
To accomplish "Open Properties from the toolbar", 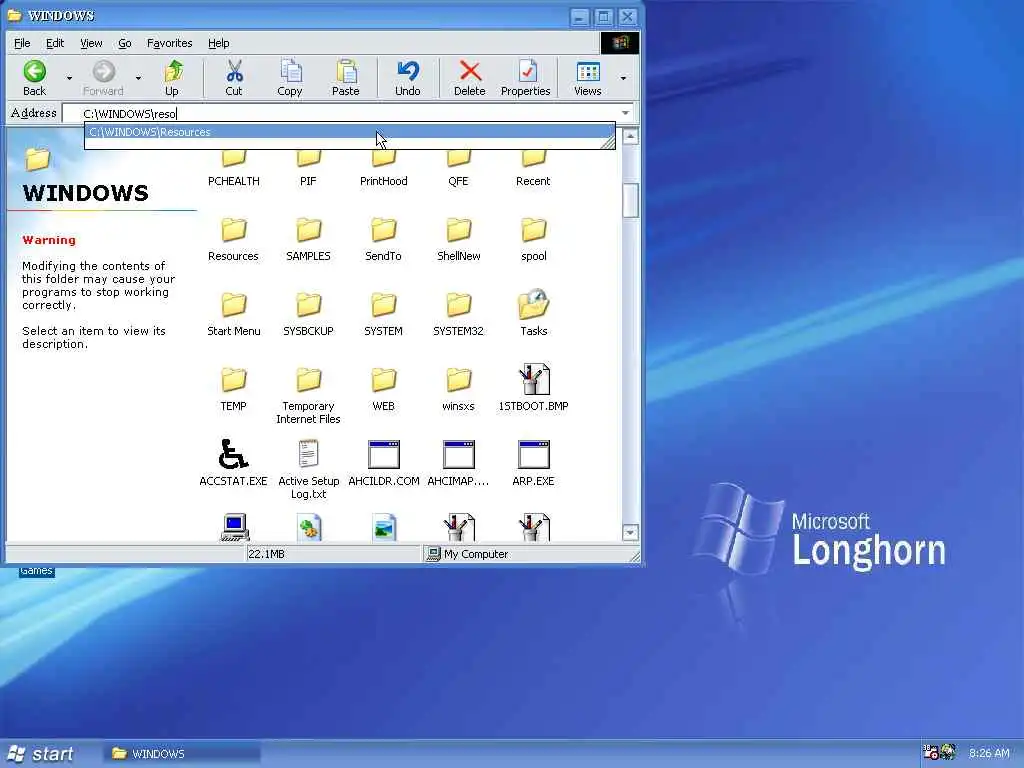I will (x=526, y=78).
